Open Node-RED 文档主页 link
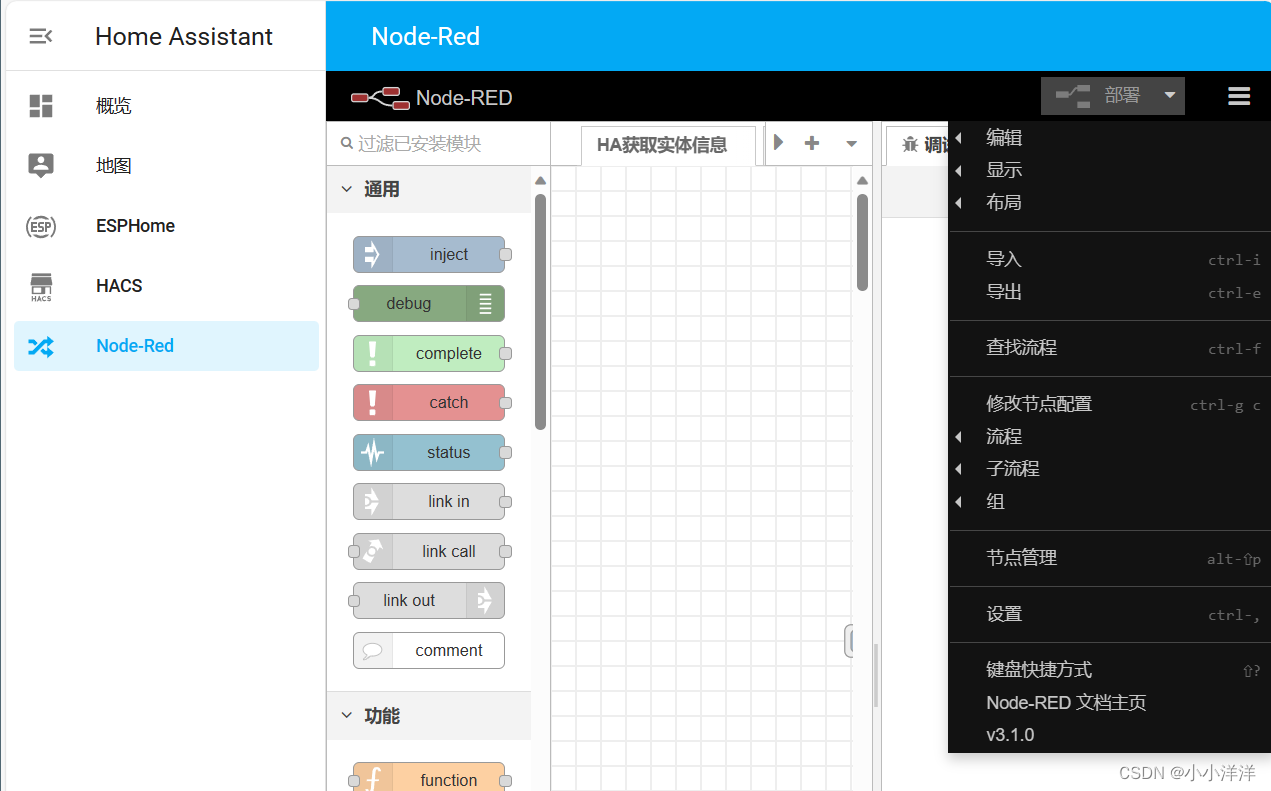 (x=1108, y=702)
